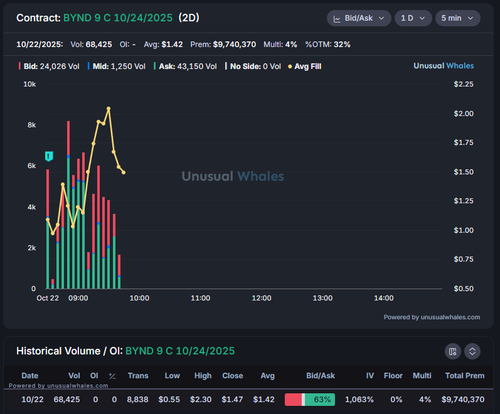
Task: Sort table by Vol column
Action: [x=74, y=376]
